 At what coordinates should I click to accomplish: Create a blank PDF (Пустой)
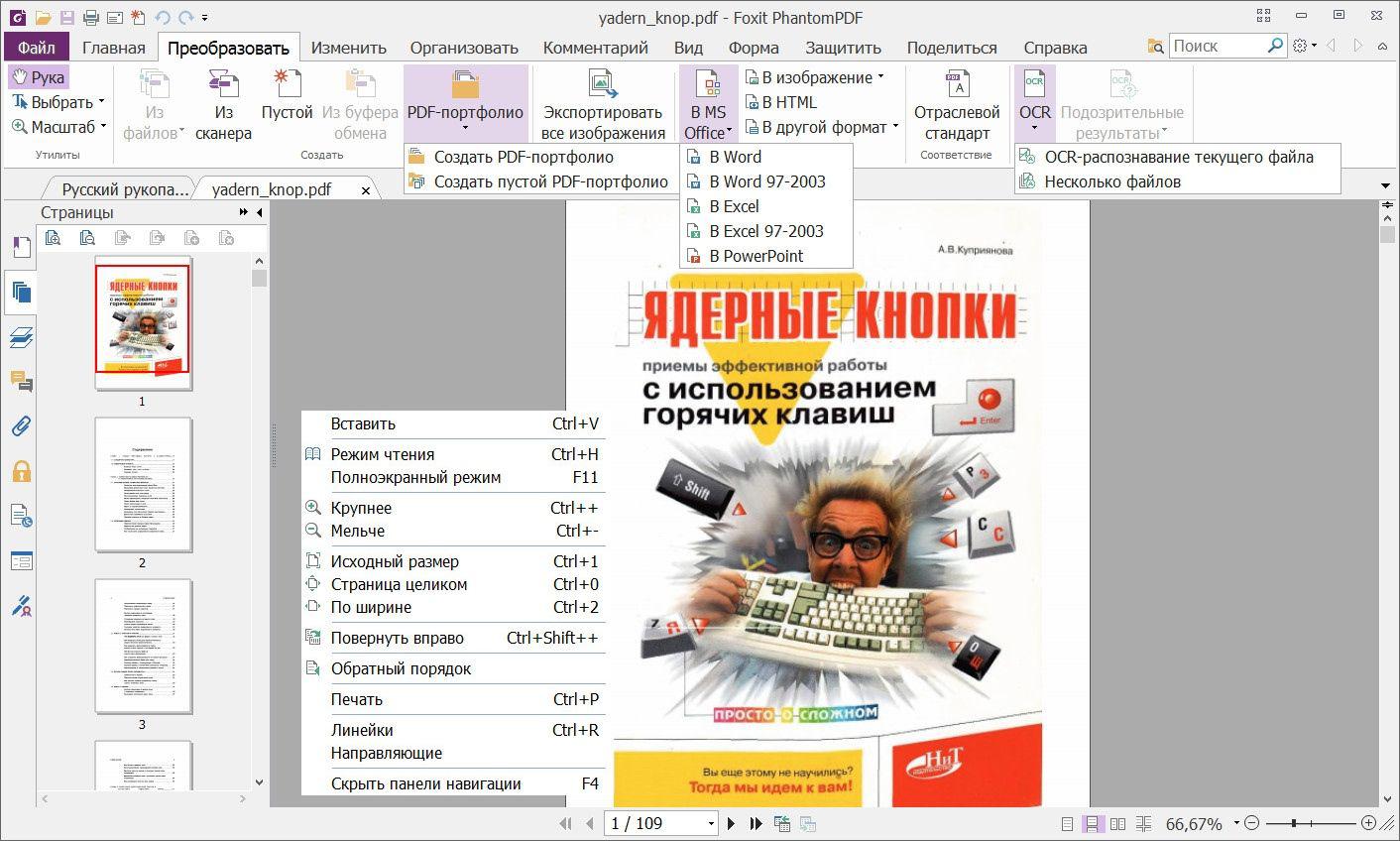click(x=287, y=97)
